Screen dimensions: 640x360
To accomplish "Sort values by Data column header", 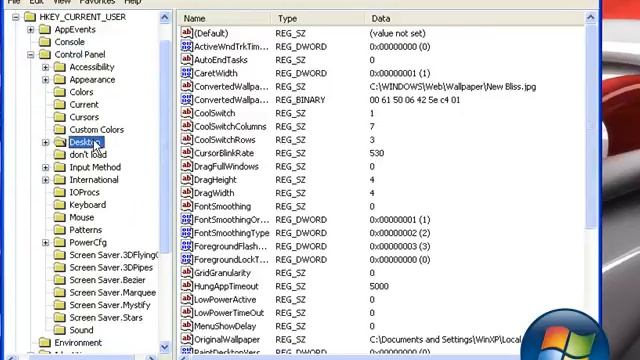I will pos(475,19).
